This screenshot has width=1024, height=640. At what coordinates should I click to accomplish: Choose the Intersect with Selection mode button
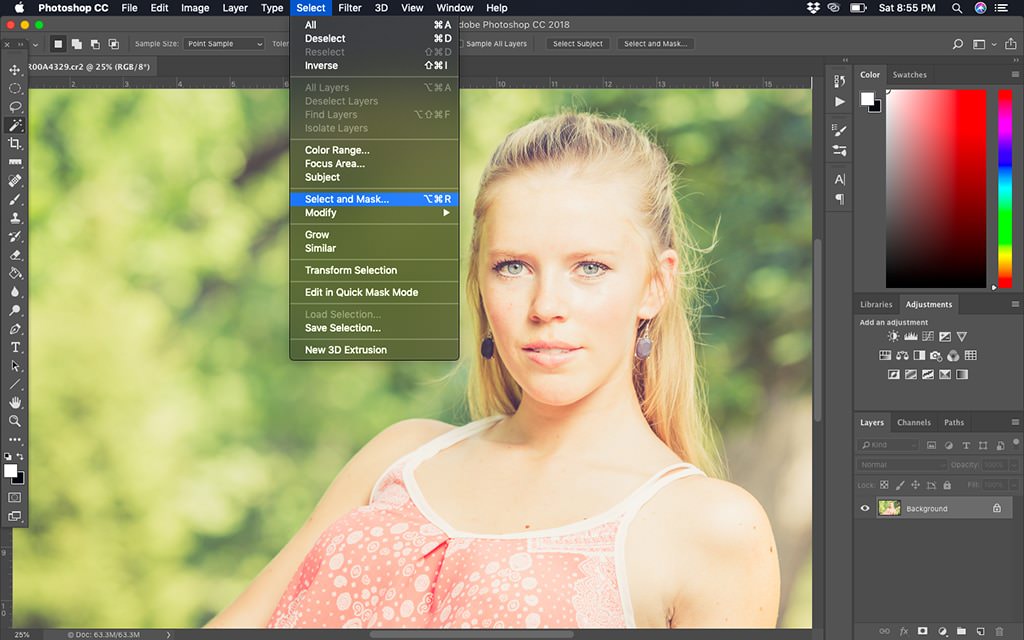click(x=114, y=44)
